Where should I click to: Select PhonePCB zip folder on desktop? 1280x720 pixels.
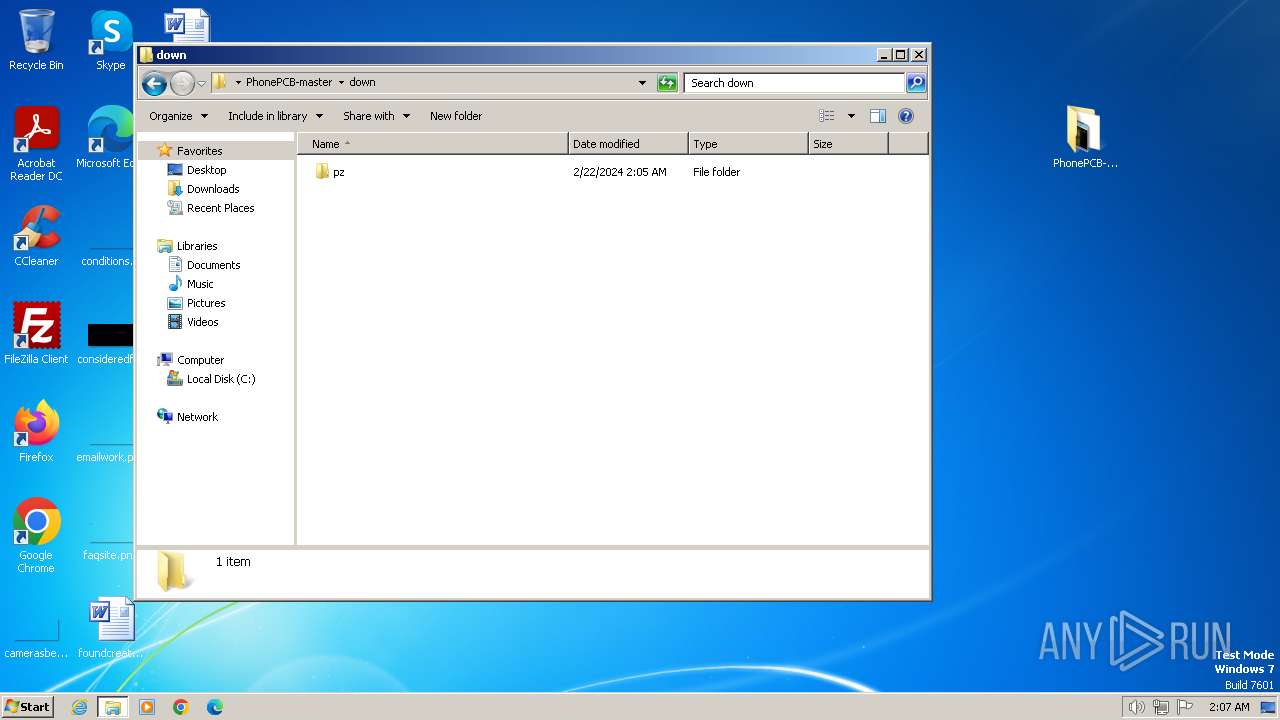coord(1085,137)
